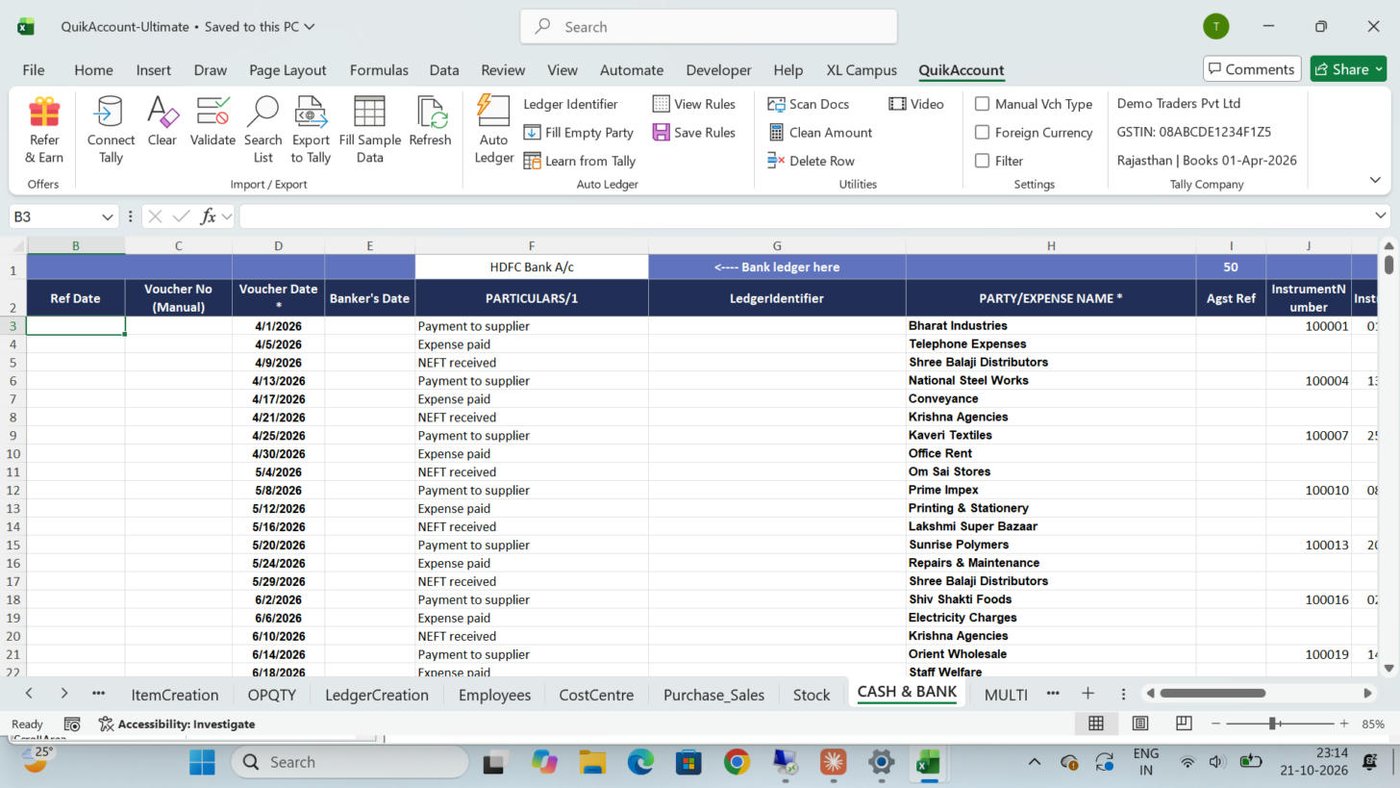Select Normal view in the status bar
This screenshot has height=788, width=1400.
pyautogui.click(x=1096, y=723)
